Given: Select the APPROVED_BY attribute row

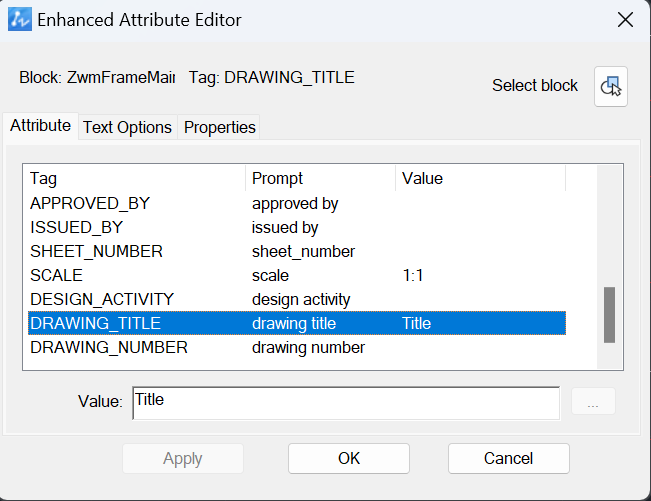Looking at the screenshot, I should click(x=297, y=203).
